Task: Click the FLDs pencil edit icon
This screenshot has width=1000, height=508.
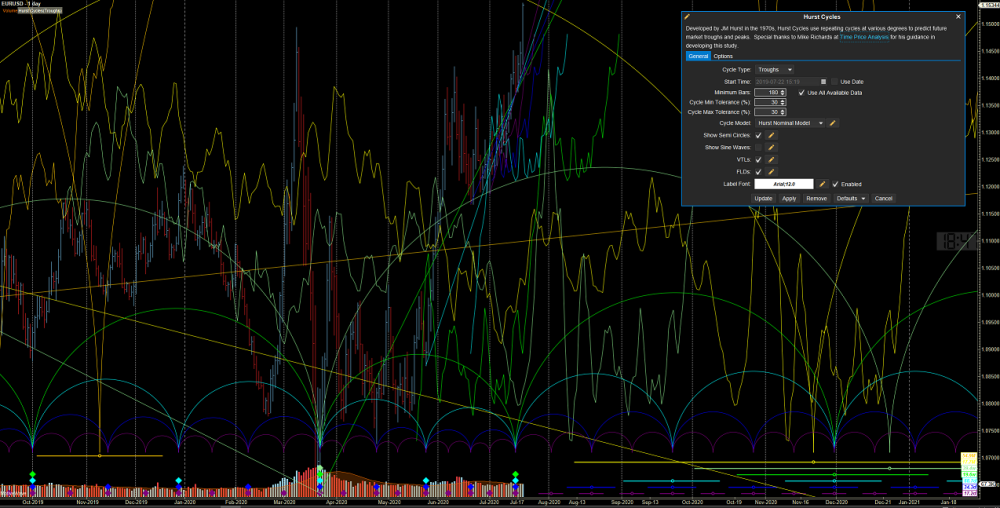Action: (x=771, y=172)
